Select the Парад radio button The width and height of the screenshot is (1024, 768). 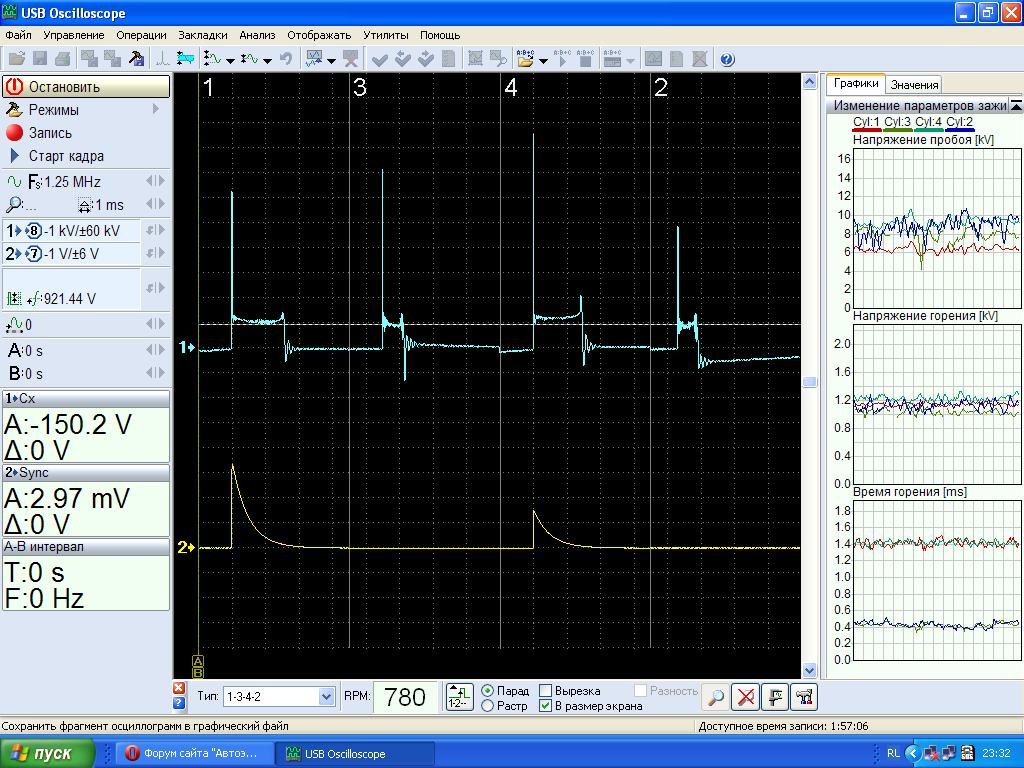488,691
